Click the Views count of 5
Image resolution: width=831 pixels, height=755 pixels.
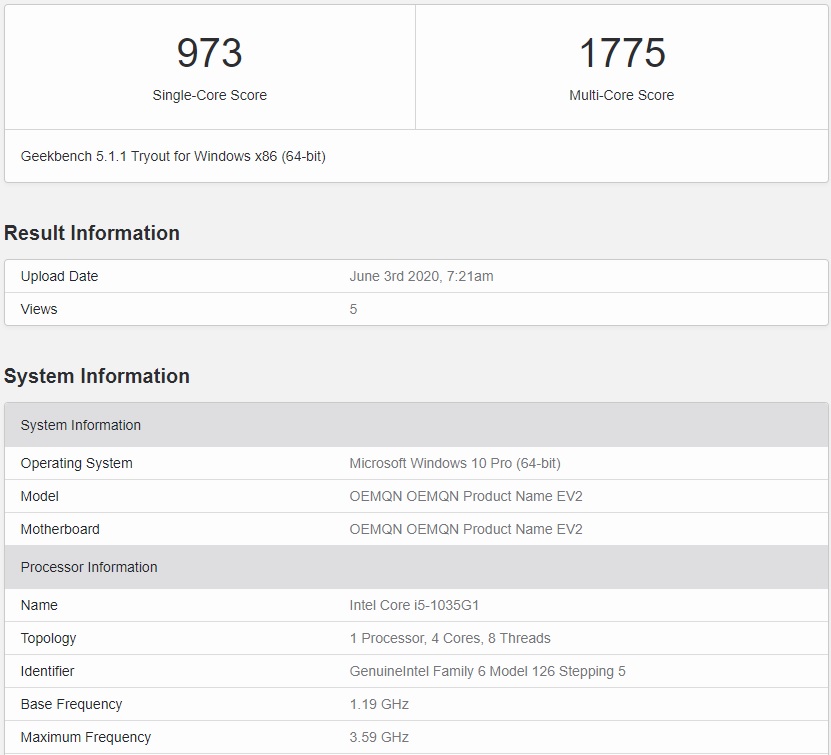[x=354, y=309]
